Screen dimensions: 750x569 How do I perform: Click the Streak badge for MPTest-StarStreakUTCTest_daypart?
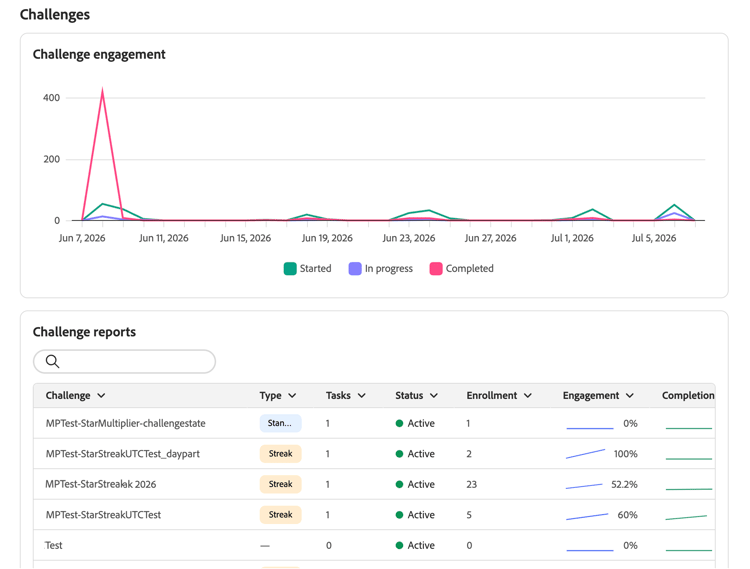tap(280, 454)
